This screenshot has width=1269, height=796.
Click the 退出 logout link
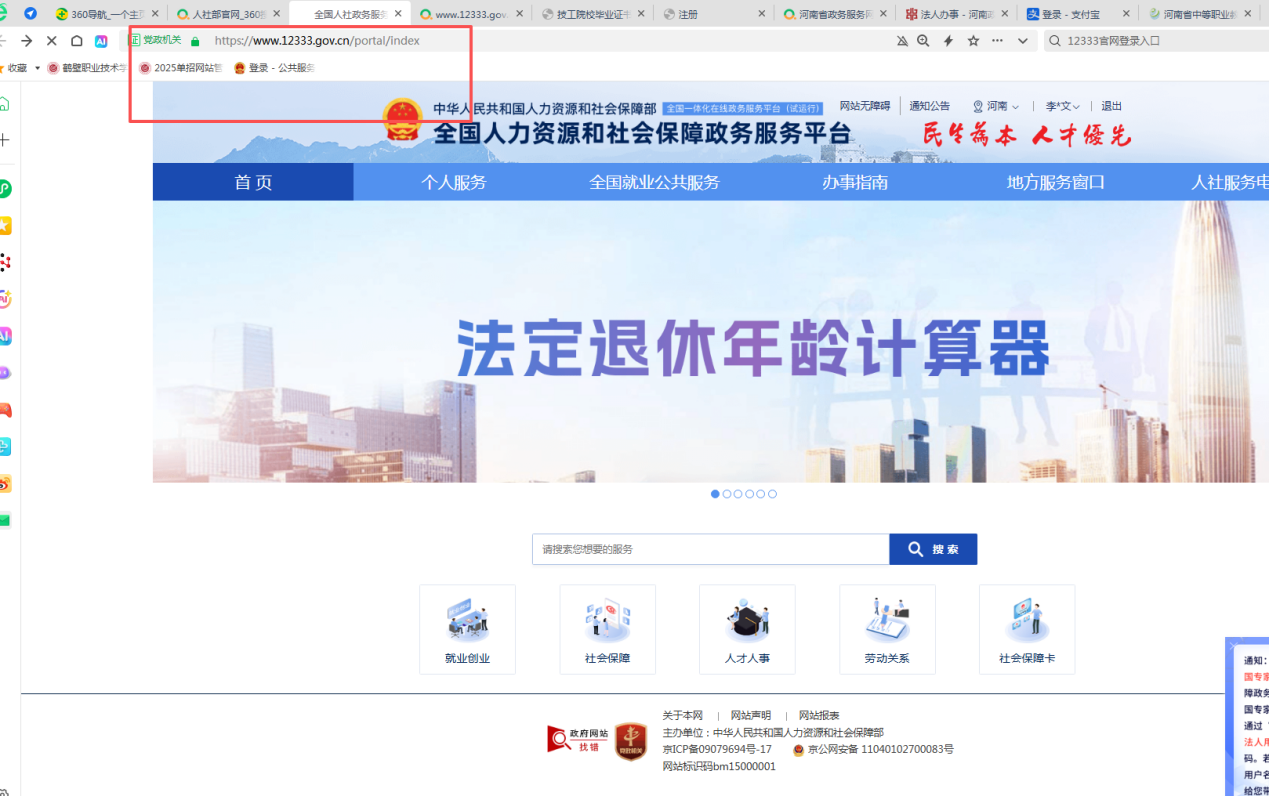1112,106
